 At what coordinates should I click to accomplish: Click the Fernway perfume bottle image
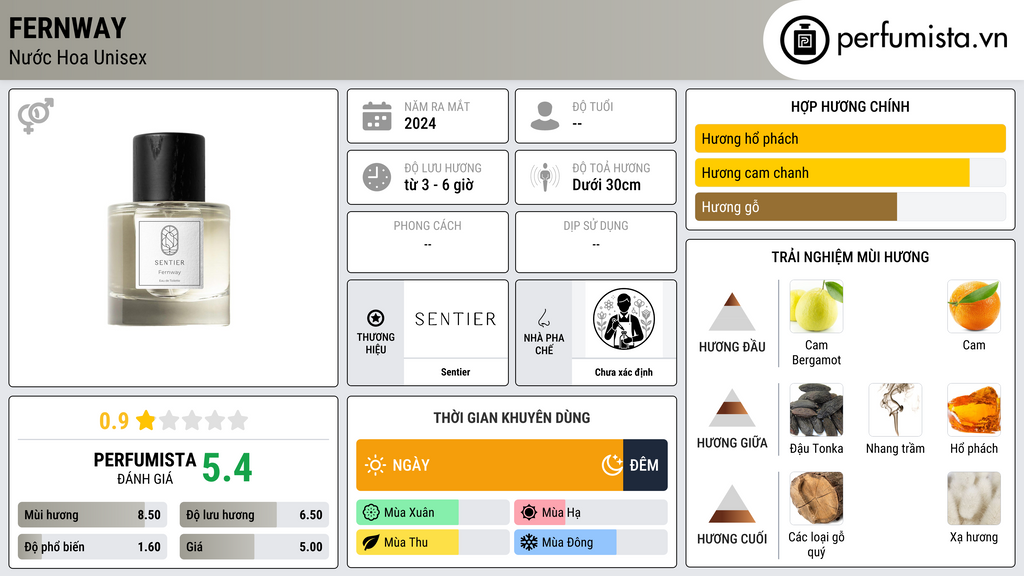[x=169, y=230]
